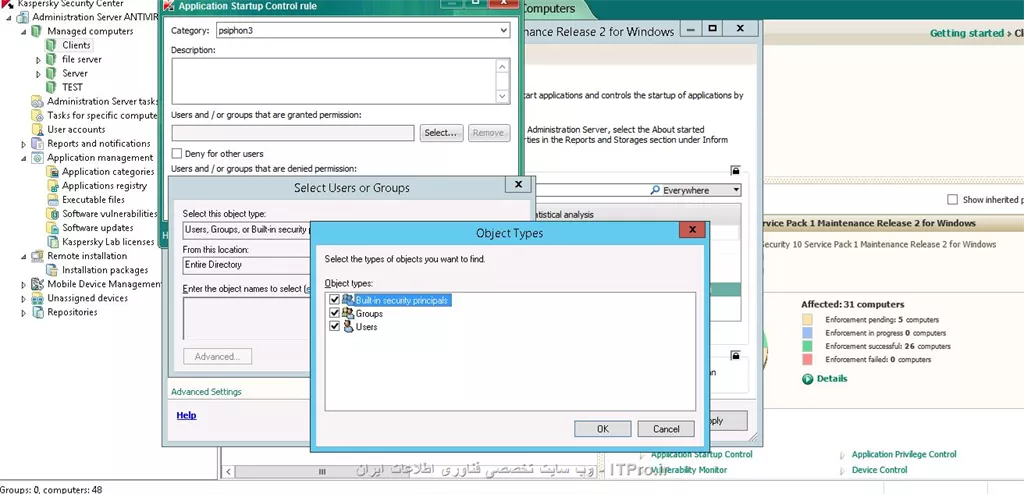Click Cancel in Object Types dialog
The height and width of the screenshot is (494, 1024).
[666, 429]
